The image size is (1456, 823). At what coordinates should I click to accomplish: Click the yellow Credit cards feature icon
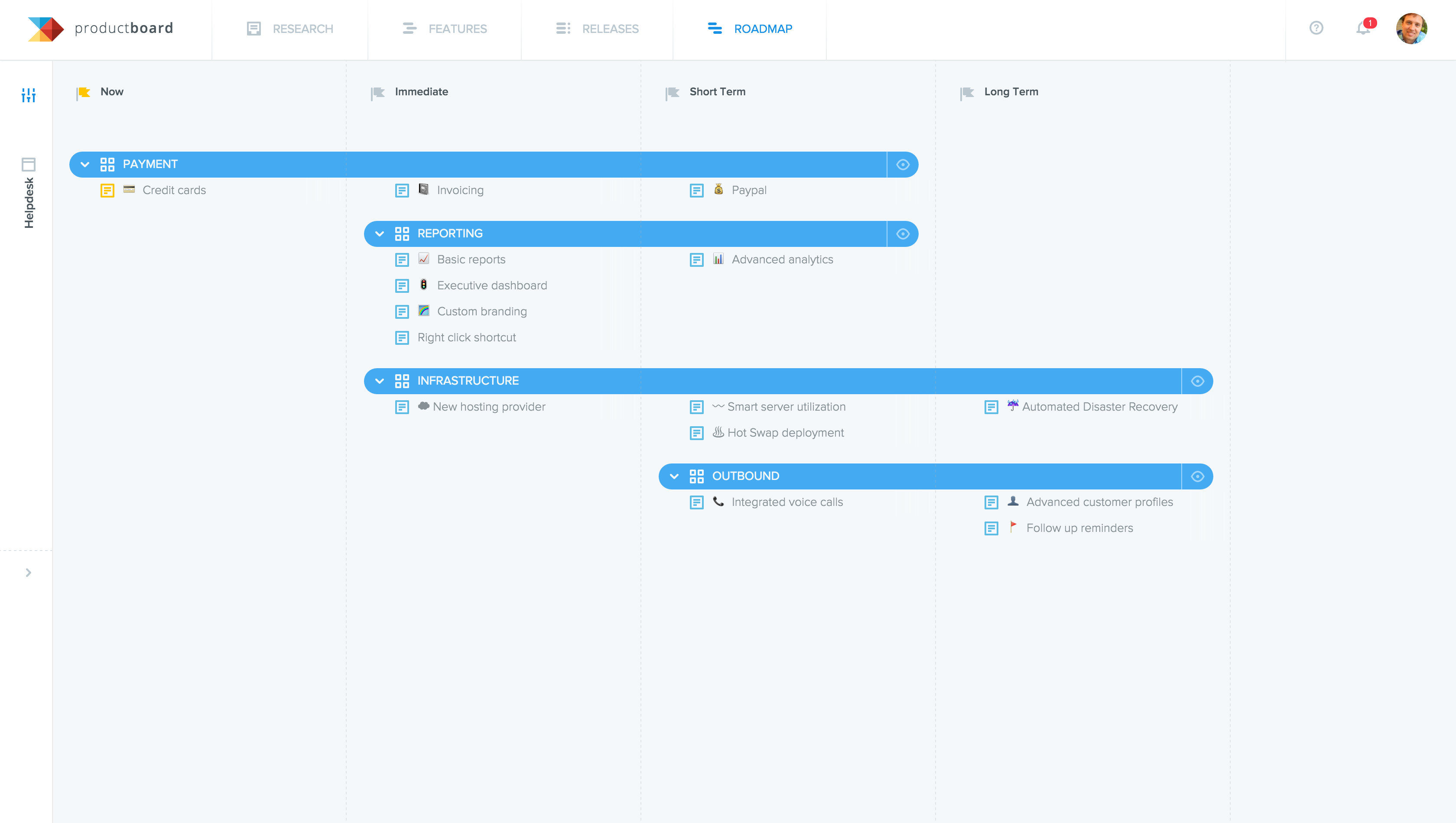pos(107,191)
